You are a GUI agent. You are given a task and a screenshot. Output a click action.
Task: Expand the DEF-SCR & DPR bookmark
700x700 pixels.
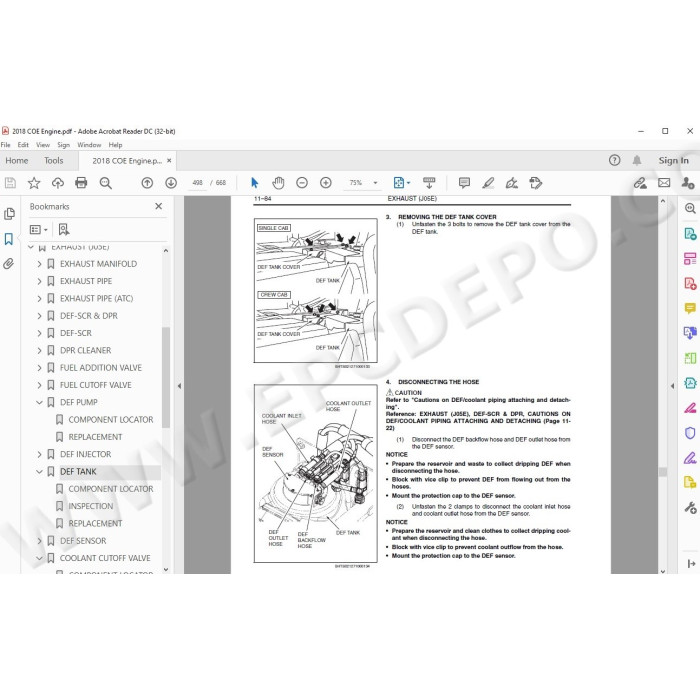click(39, 316)
